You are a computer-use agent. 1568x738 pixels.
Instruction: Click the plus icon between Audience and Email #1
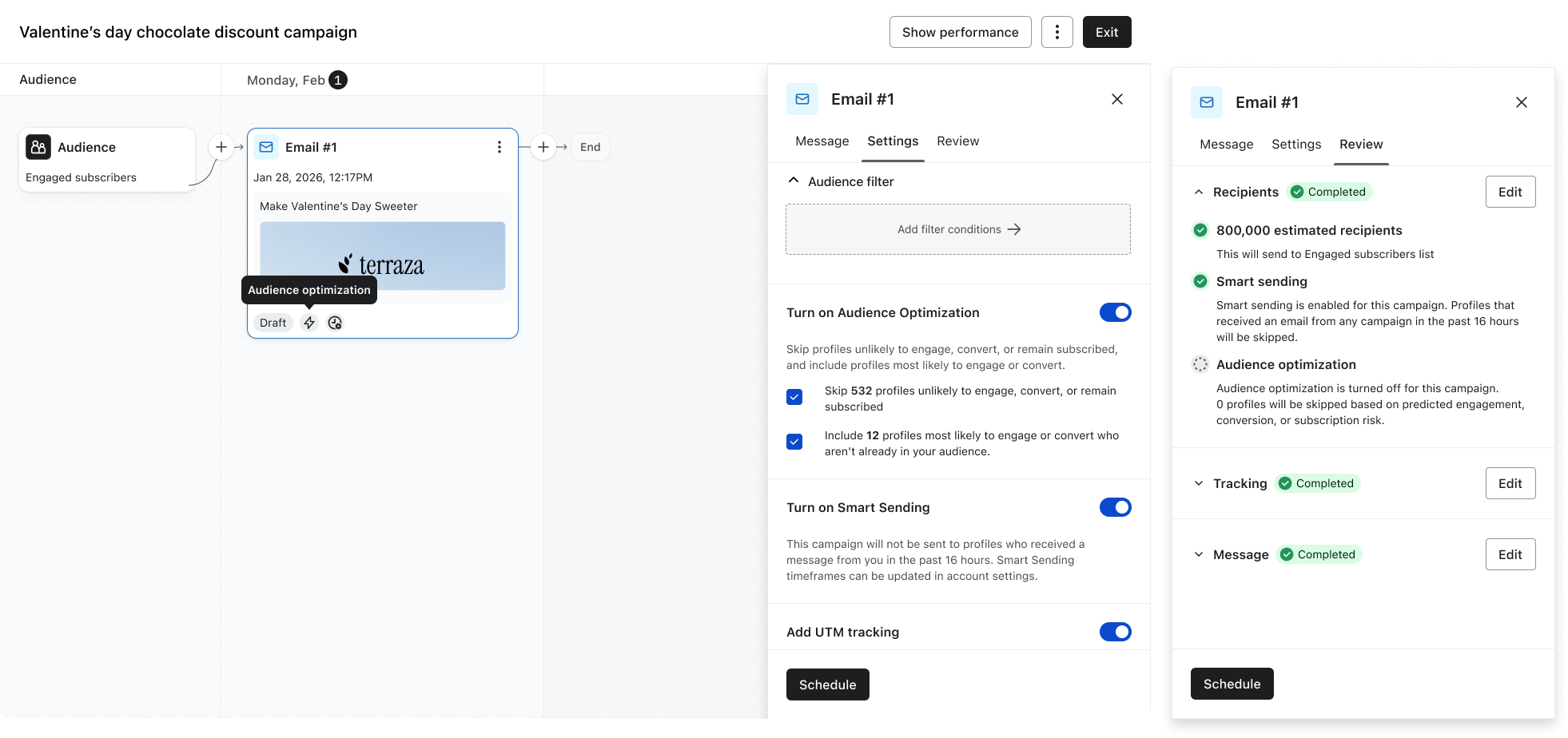[221, 146]
